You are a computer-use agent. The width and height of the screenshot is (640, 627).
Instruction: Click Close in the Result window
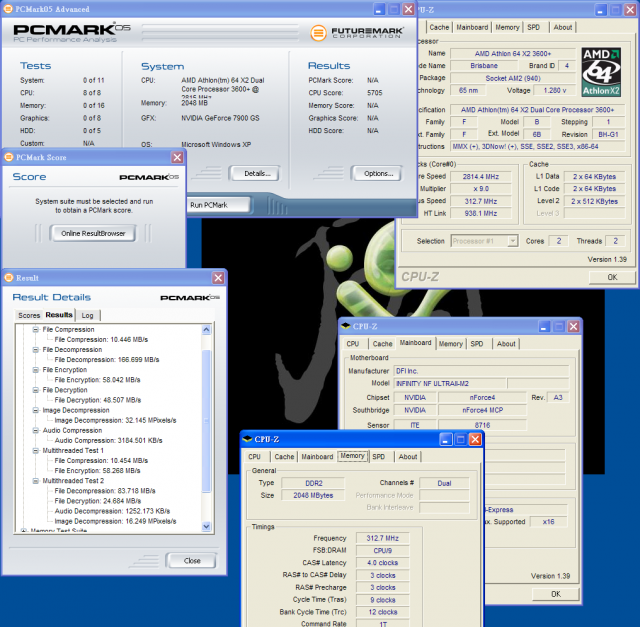(192, 560)
